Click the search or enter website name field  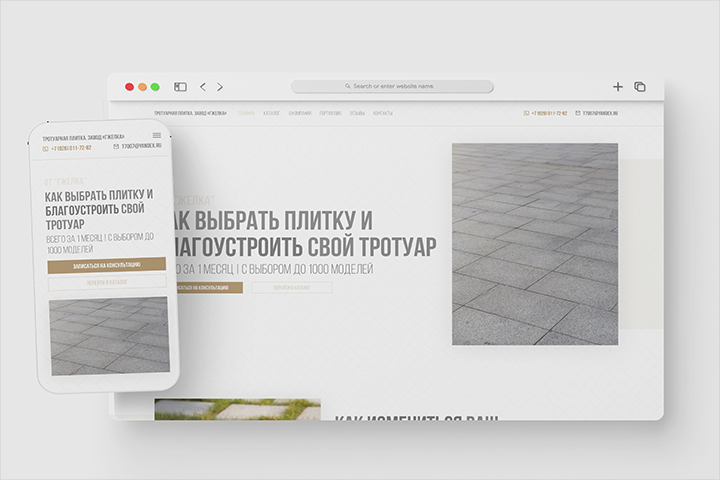click(392, 86)
